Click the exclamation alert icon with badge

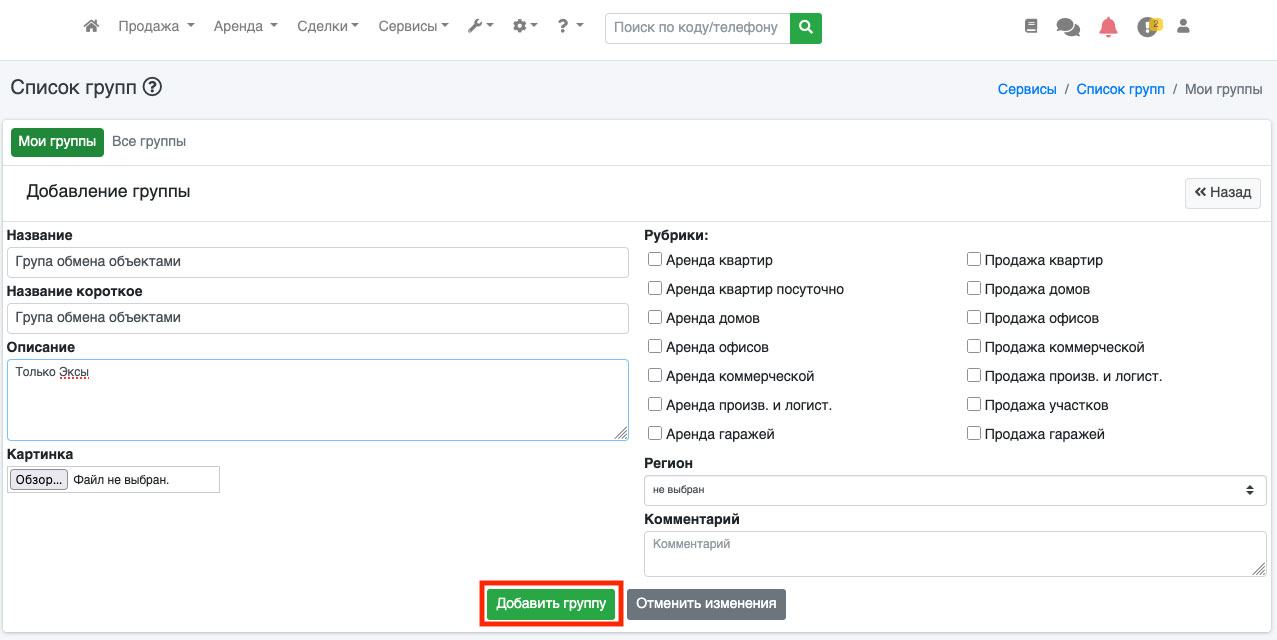click(x=1147, y=28)
